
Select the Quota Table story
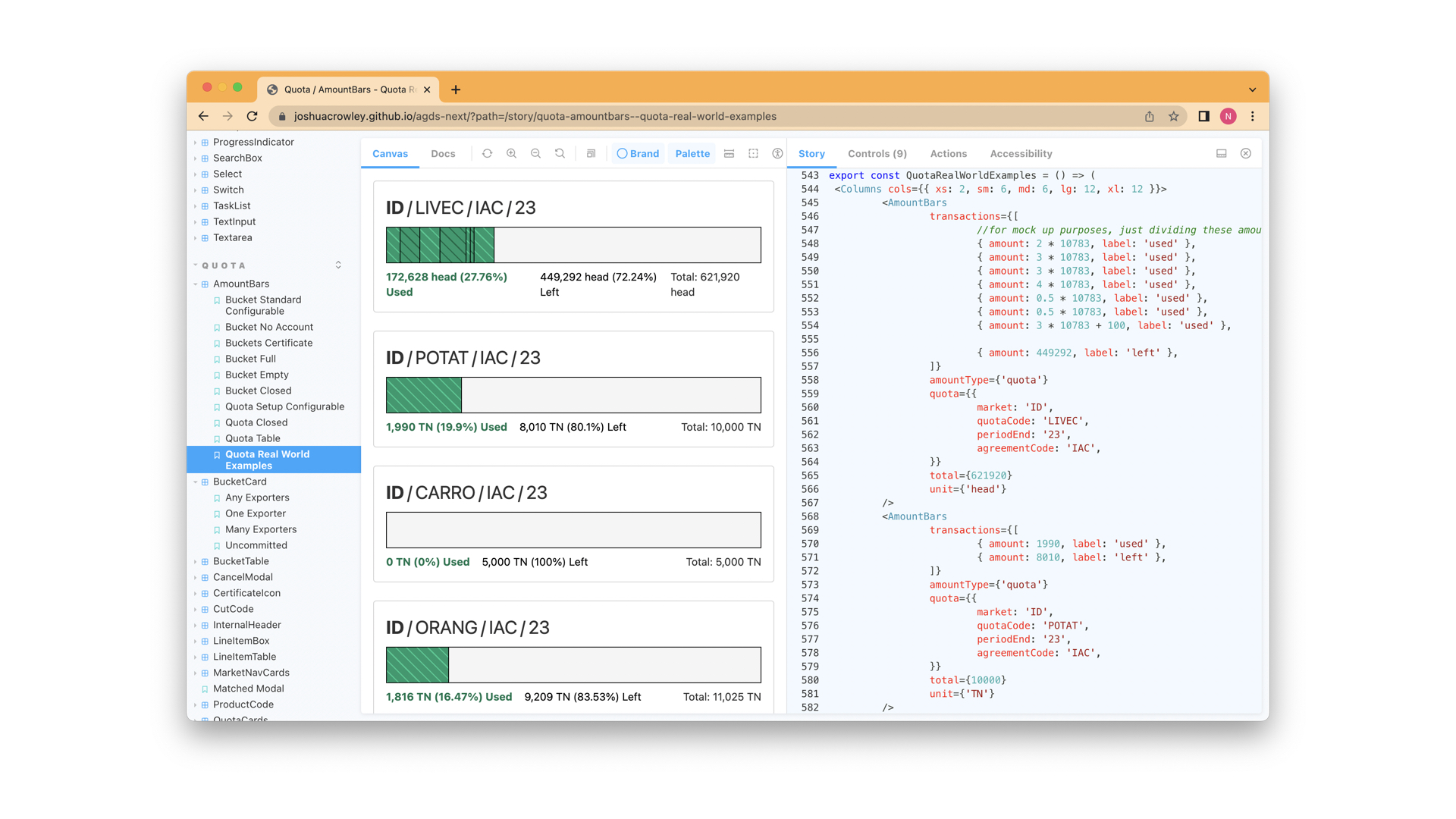(253, 438)
